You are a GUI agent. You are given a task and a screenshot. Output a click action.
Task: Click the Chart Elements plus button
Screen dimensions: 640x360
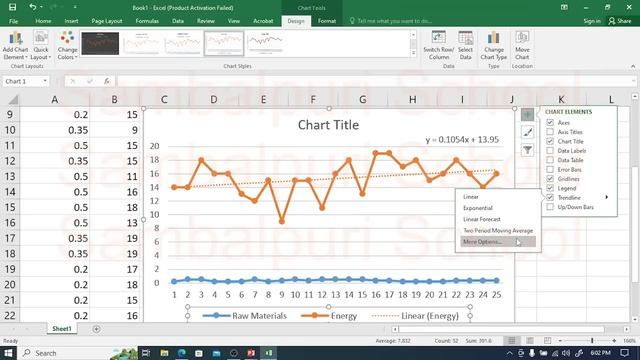click(x=527, y=115)
